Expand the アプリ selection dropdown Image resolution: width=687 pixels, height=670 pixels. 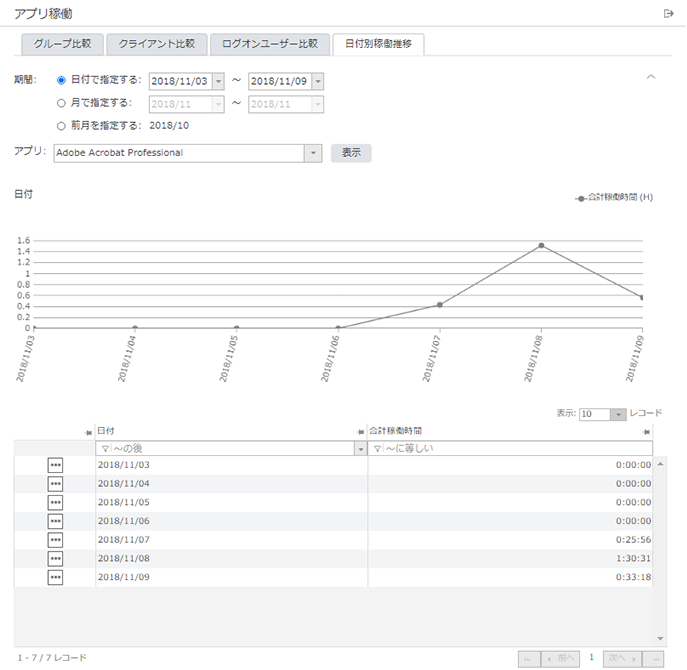point(312,153)
